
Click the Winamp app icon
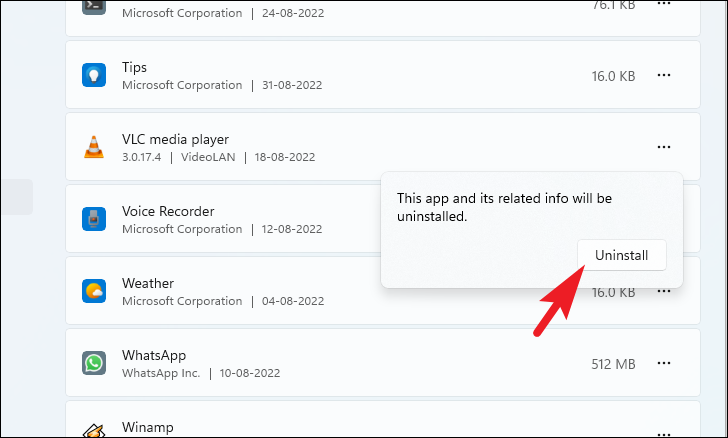point(94,430)
